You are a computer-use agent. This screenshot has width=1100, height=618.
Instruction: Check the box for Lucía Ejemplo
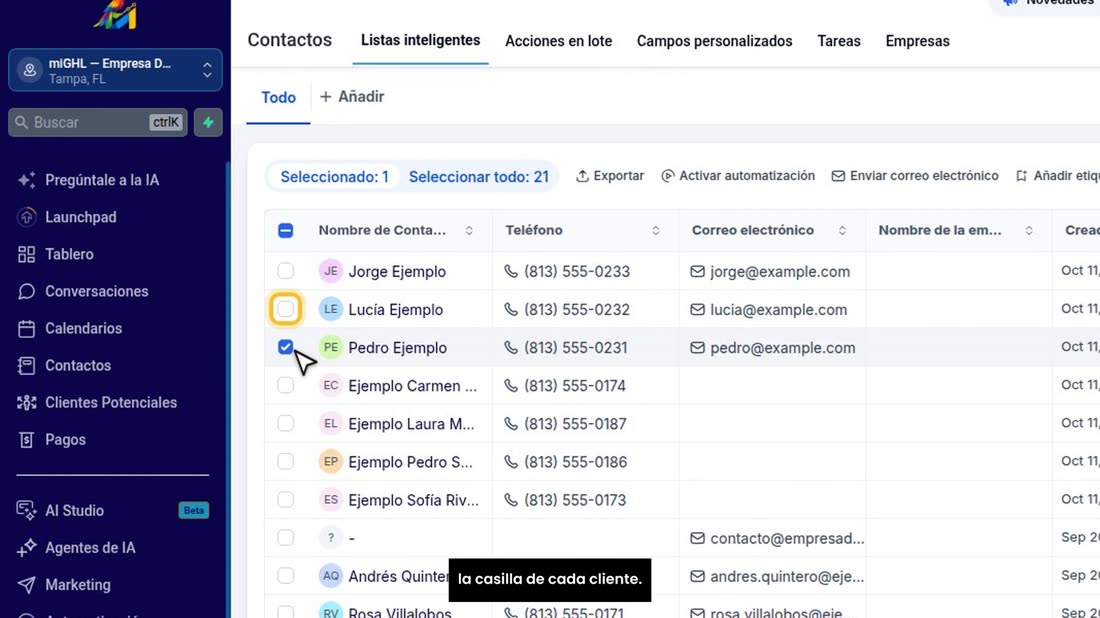point(286,309)
